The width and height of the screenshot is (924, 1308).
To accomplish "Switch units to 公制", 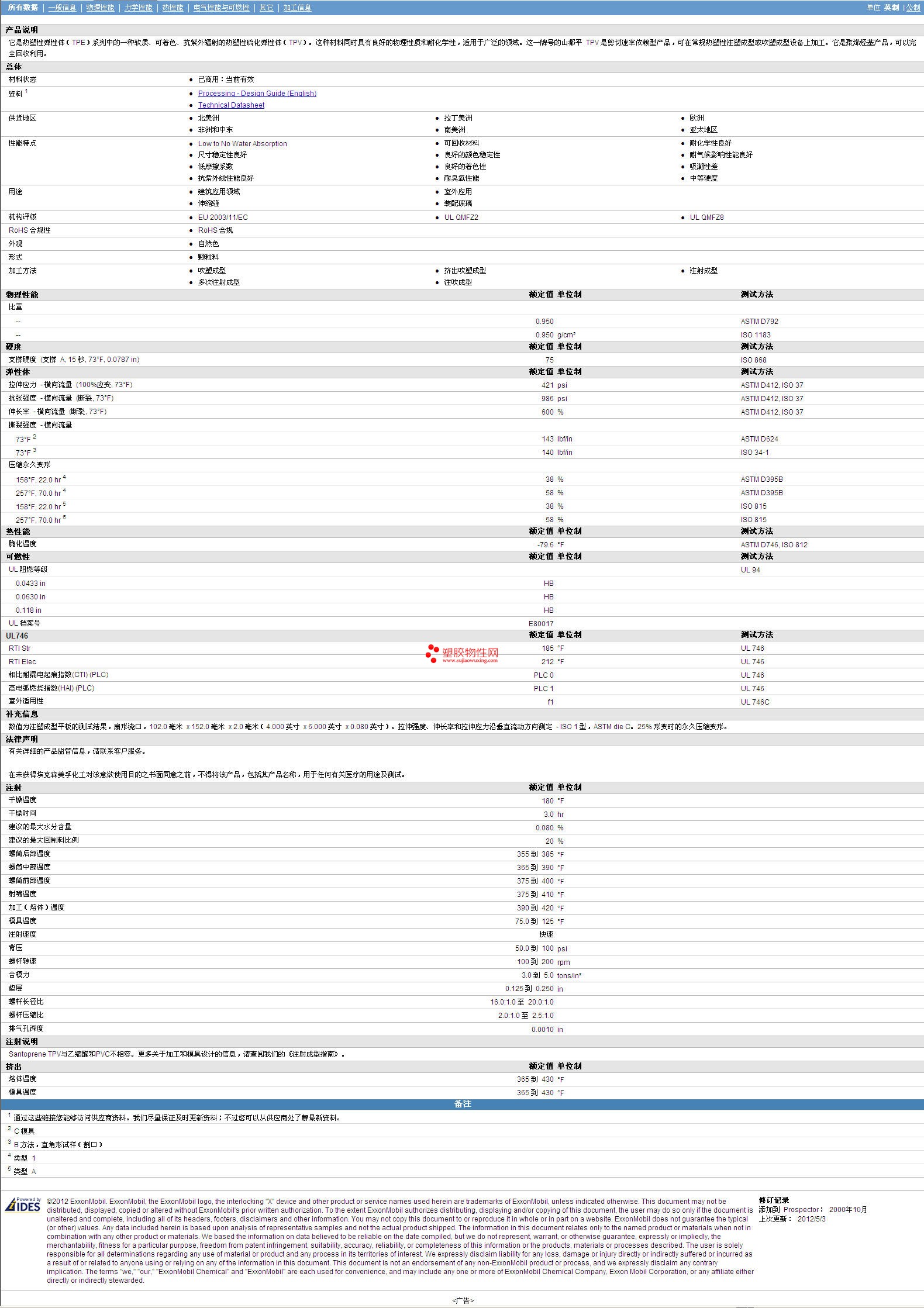I will 913,8.
